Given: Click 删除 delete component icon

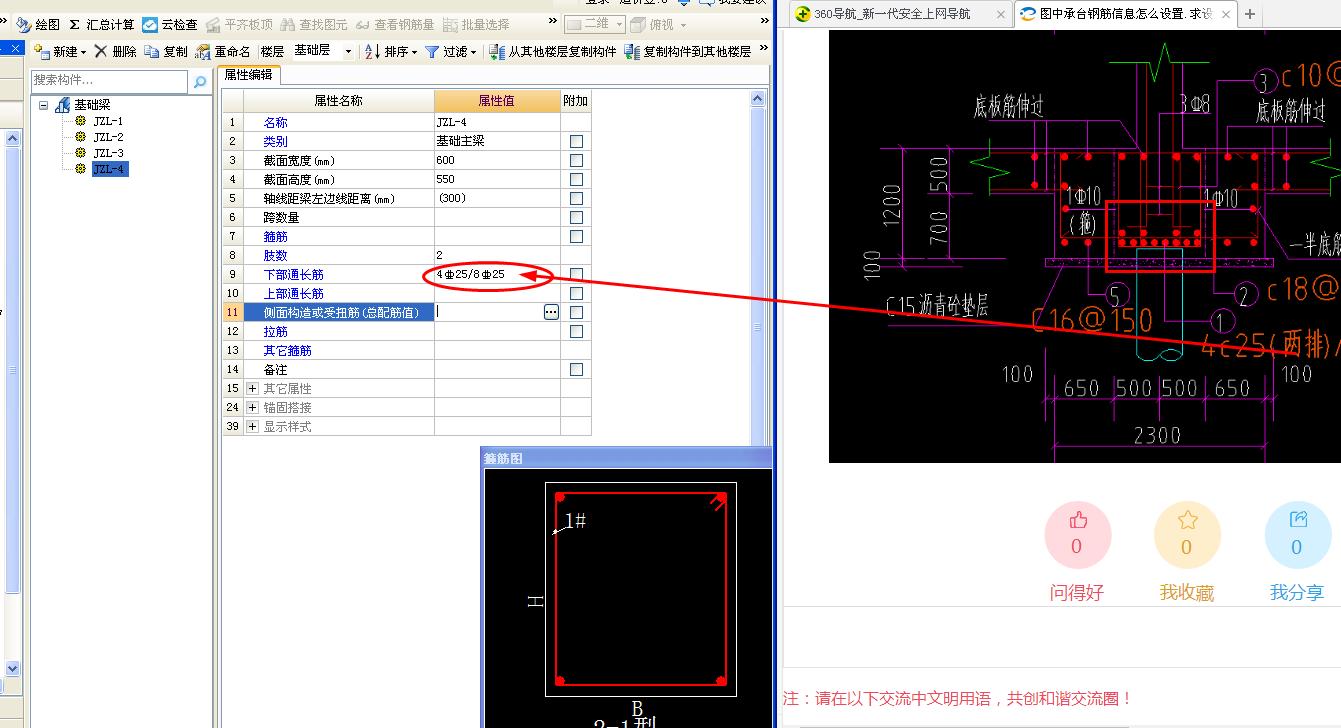Looking at the screenshot, I should (x=100, y=52).
